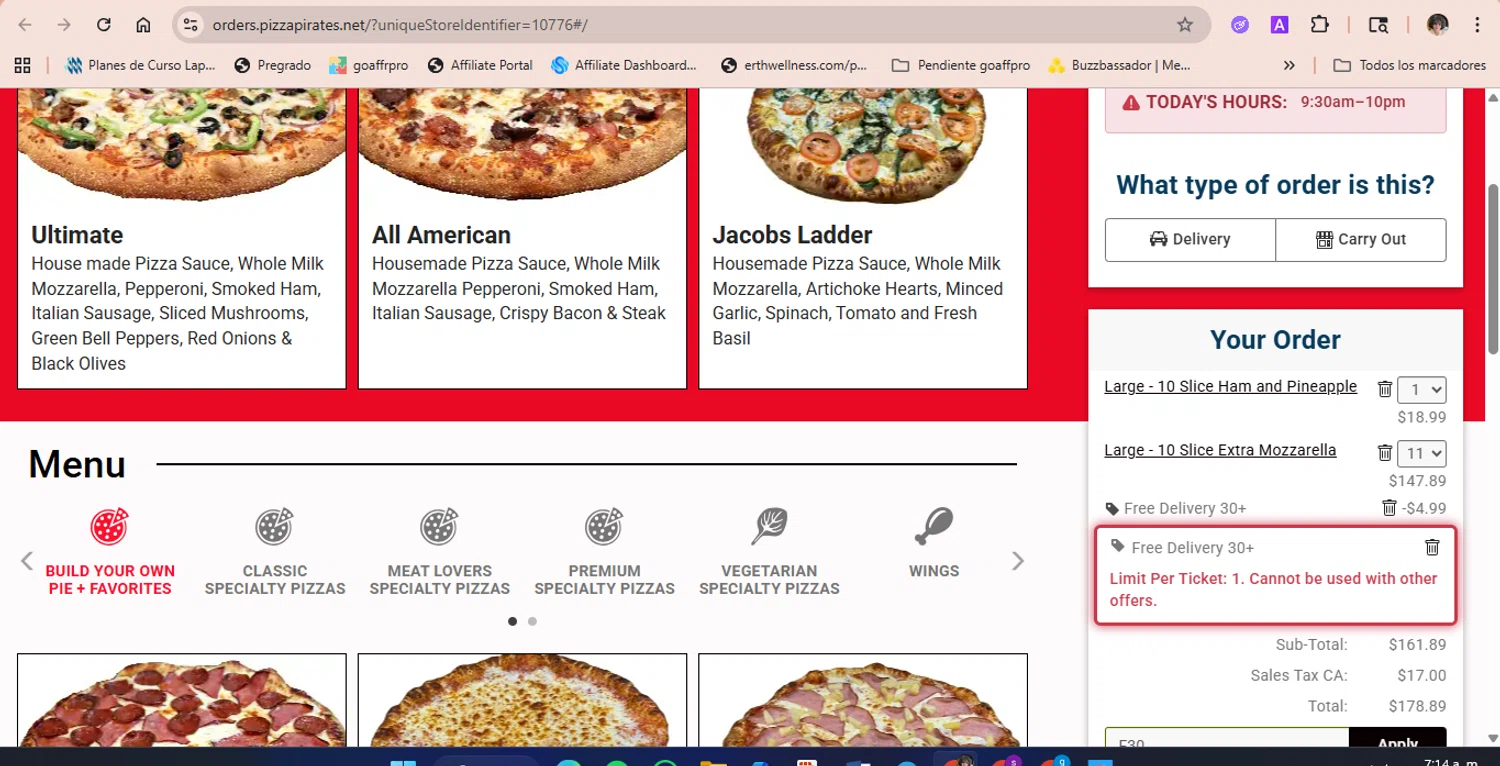Screen dimensions: 1500x766
Task: Click the tag icon beside the -$4.99 Free Delivery
Action: coord(1112,509)
